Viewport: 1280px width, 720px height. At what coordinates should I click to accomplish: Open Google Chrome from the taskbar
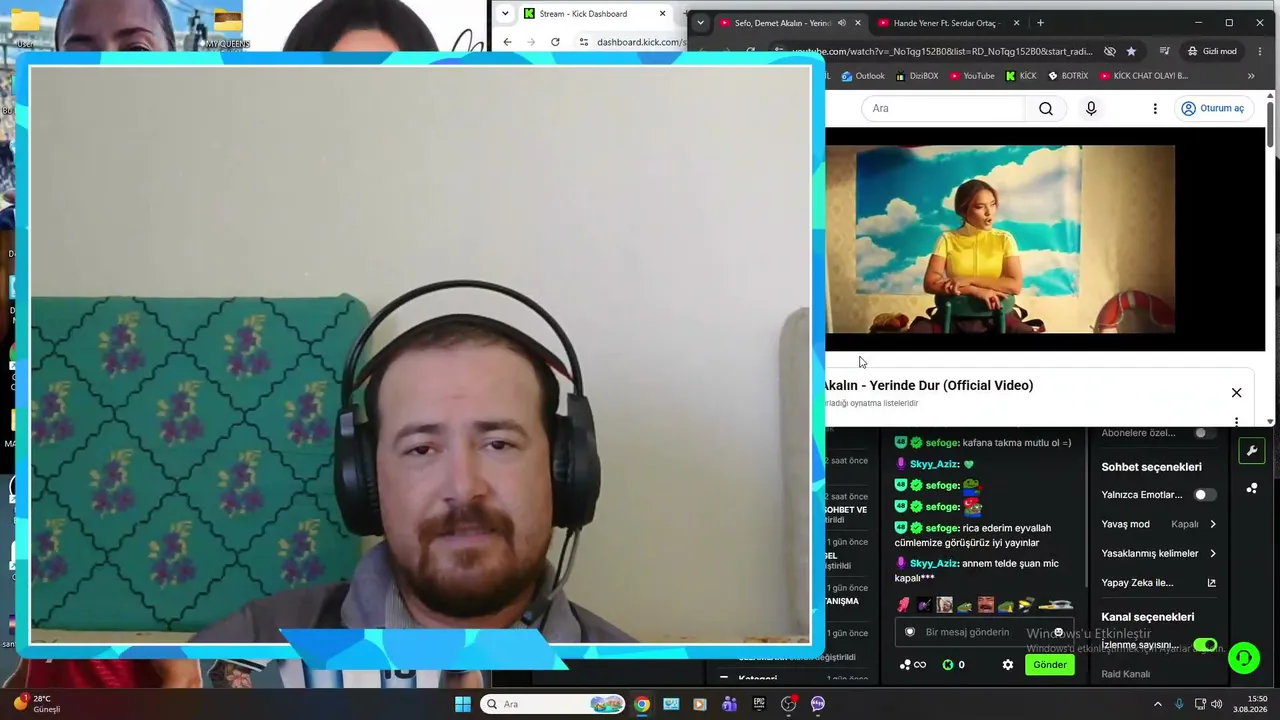click(642, 704)
